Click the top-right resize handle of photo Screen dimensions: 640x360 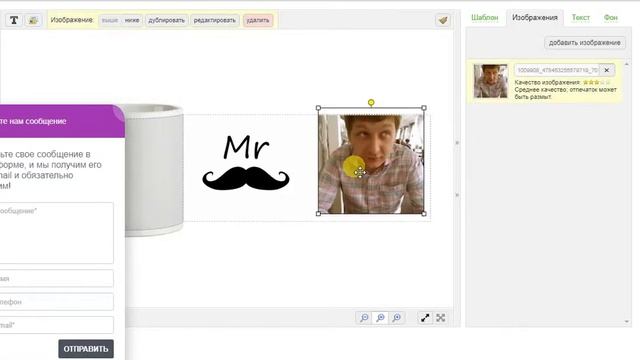coord(424,108)
